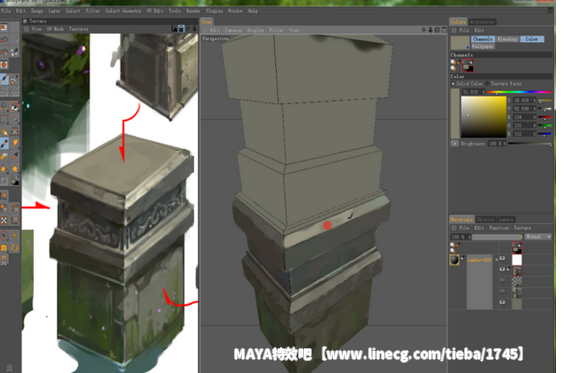
Task: Open the Function menu in the Materials panel
Action: pos(499,228)
